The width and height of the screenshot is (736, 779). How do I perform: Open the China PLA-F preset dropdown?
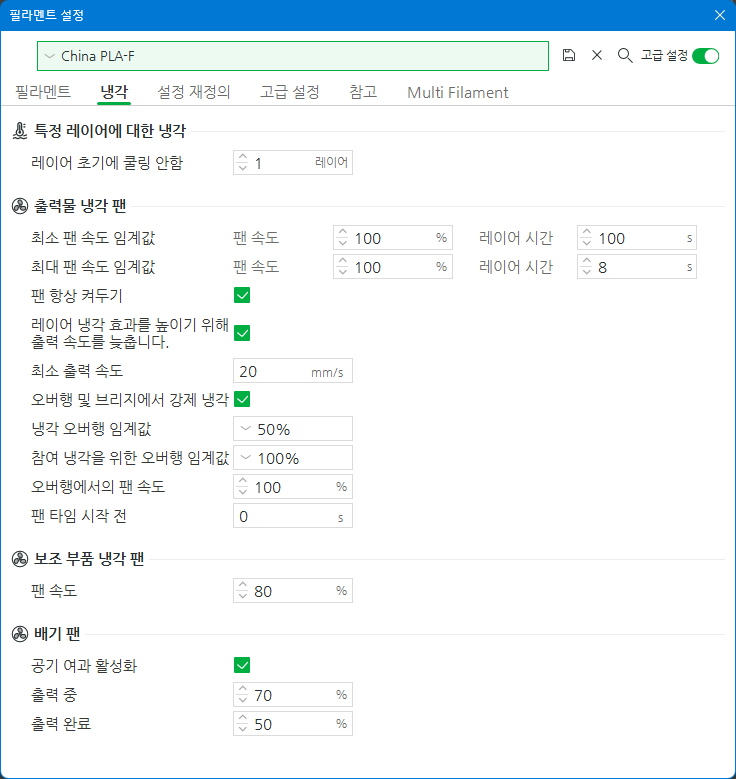(x=293, y=56)
